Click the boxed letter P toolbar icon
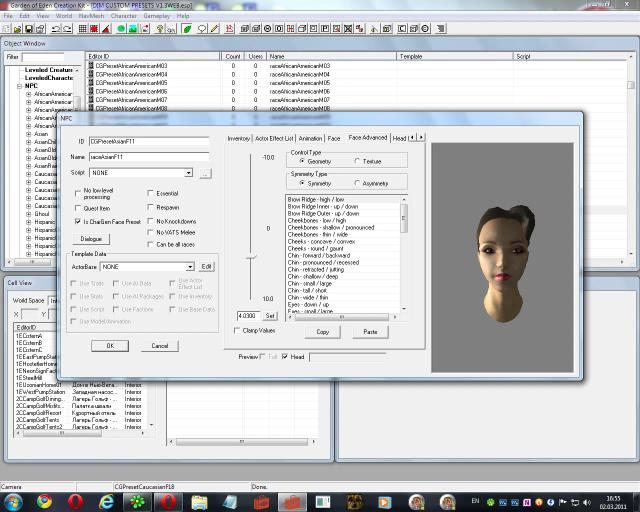The height and width of the screenshot is (512, 640). click(325, 29)
